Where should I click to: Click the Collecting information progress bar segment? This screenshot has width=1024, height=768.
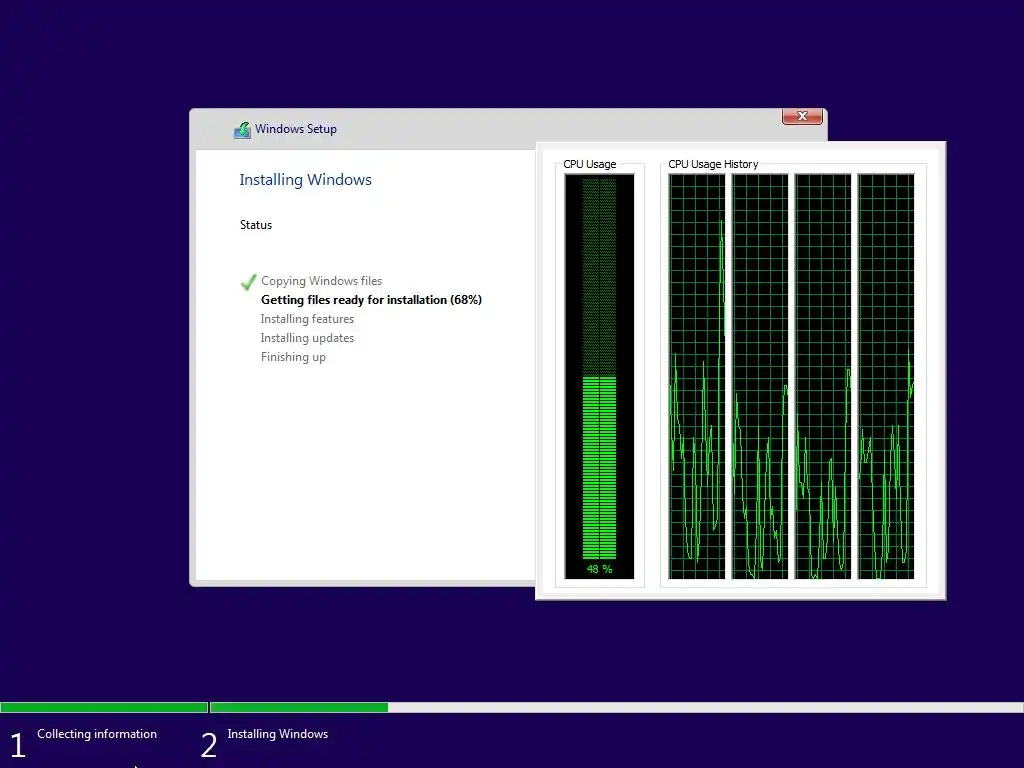pos(104,707)
